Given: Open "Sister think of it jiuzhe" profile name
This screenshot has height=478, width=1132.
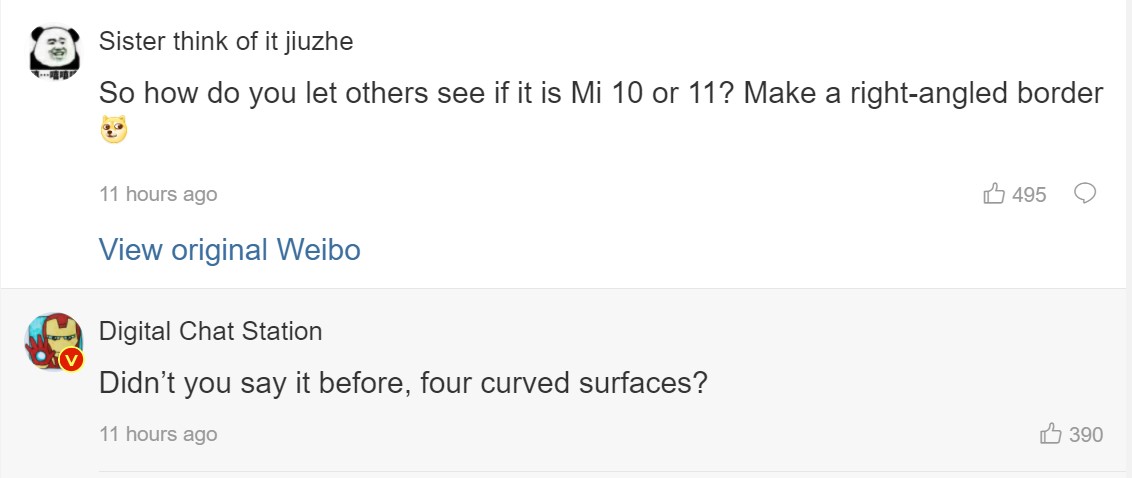Looking at the screenshot, I should (226, 42).
